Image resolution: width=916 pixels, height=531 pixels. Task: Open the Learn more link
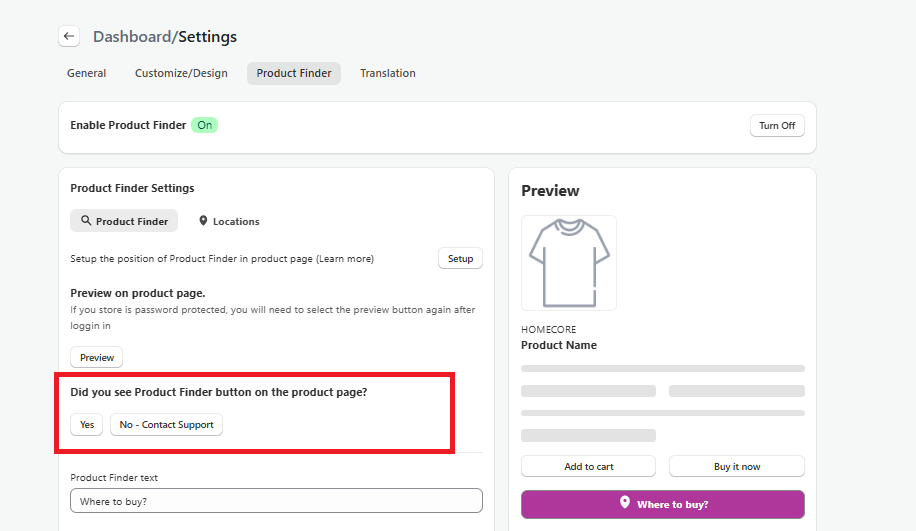coord(345,259)
